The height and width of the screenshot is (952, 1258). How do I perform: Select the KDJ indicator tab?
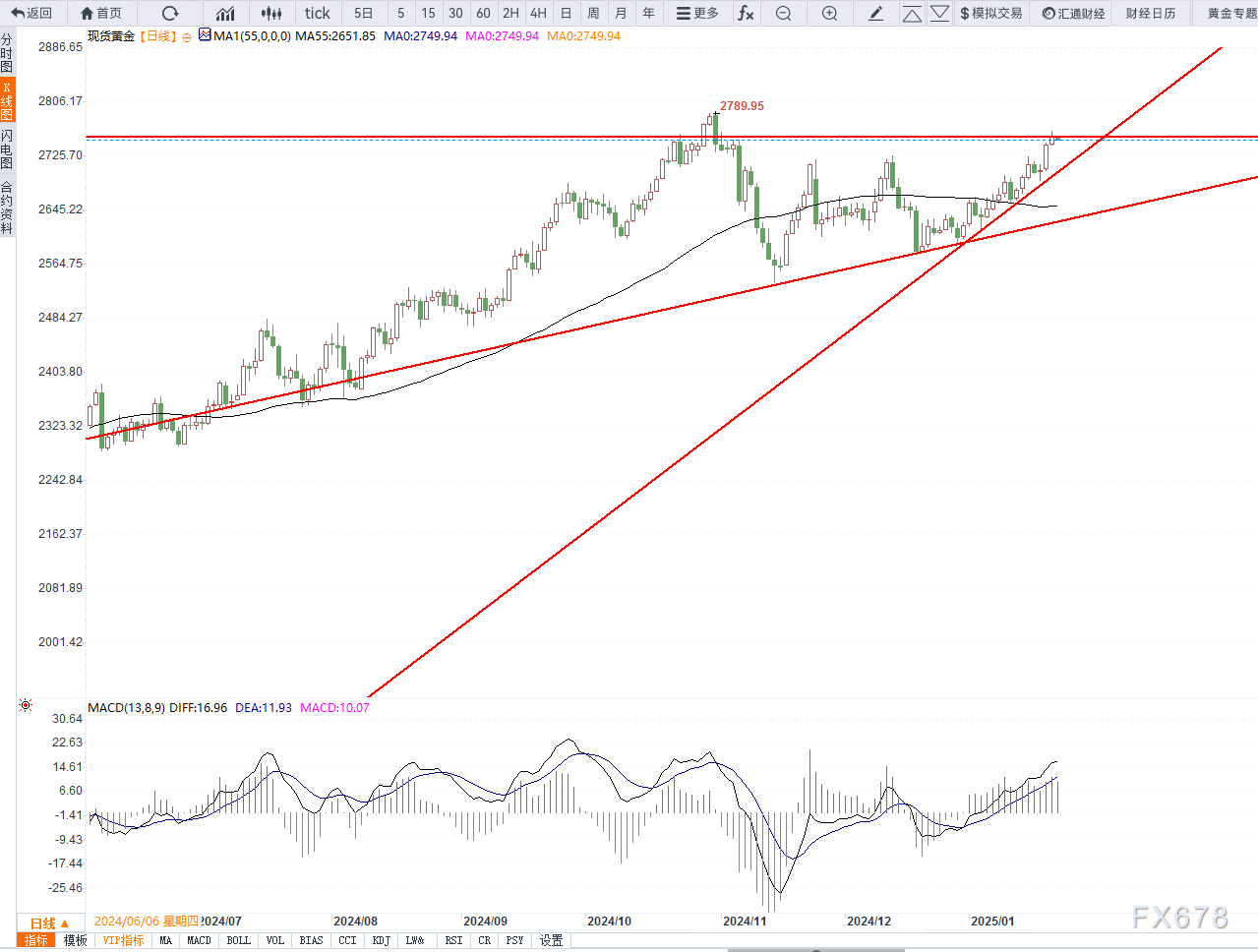381,941
